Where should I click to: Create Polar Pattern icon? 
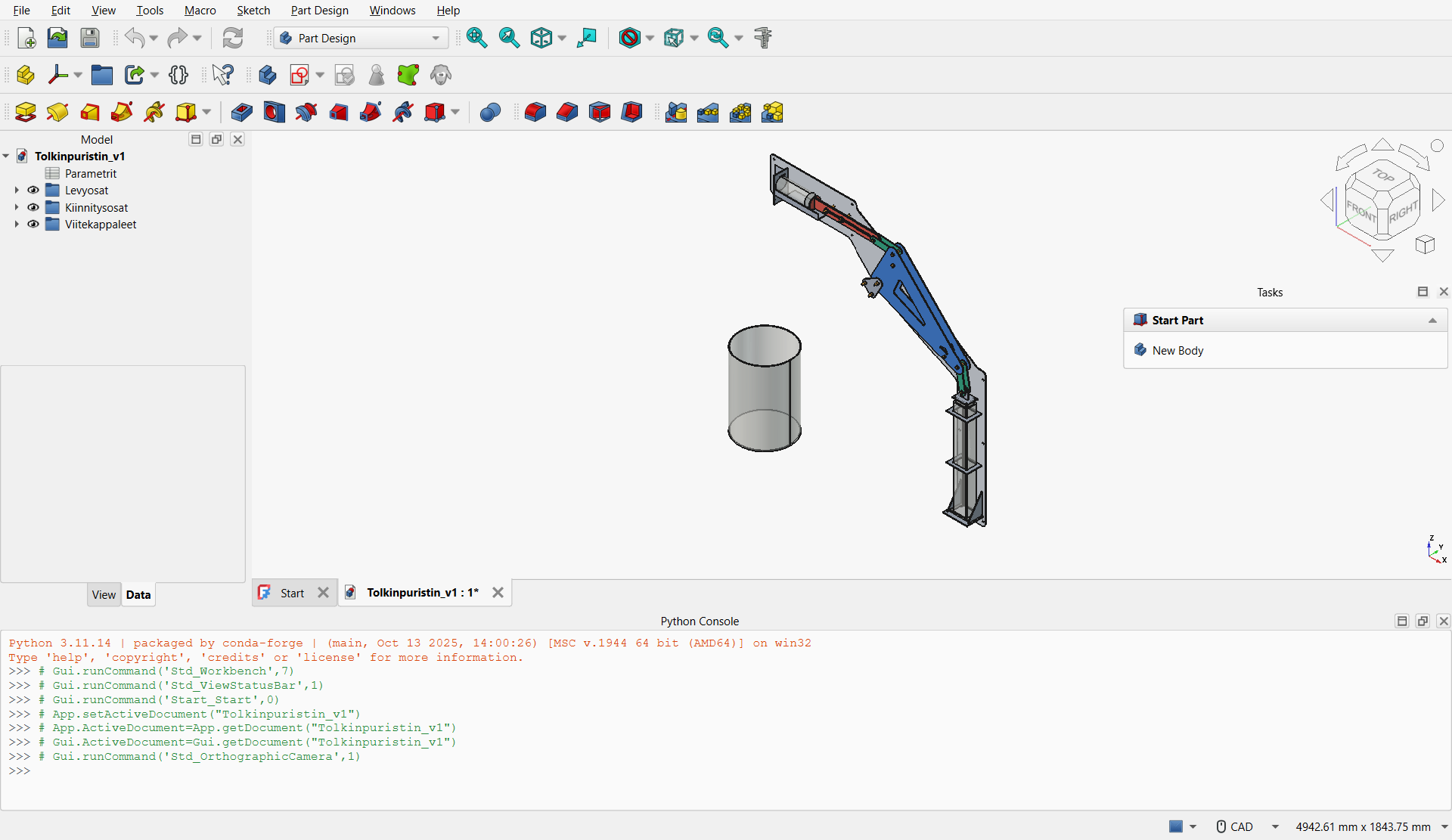pyautogui.click(x=740, y=113)
